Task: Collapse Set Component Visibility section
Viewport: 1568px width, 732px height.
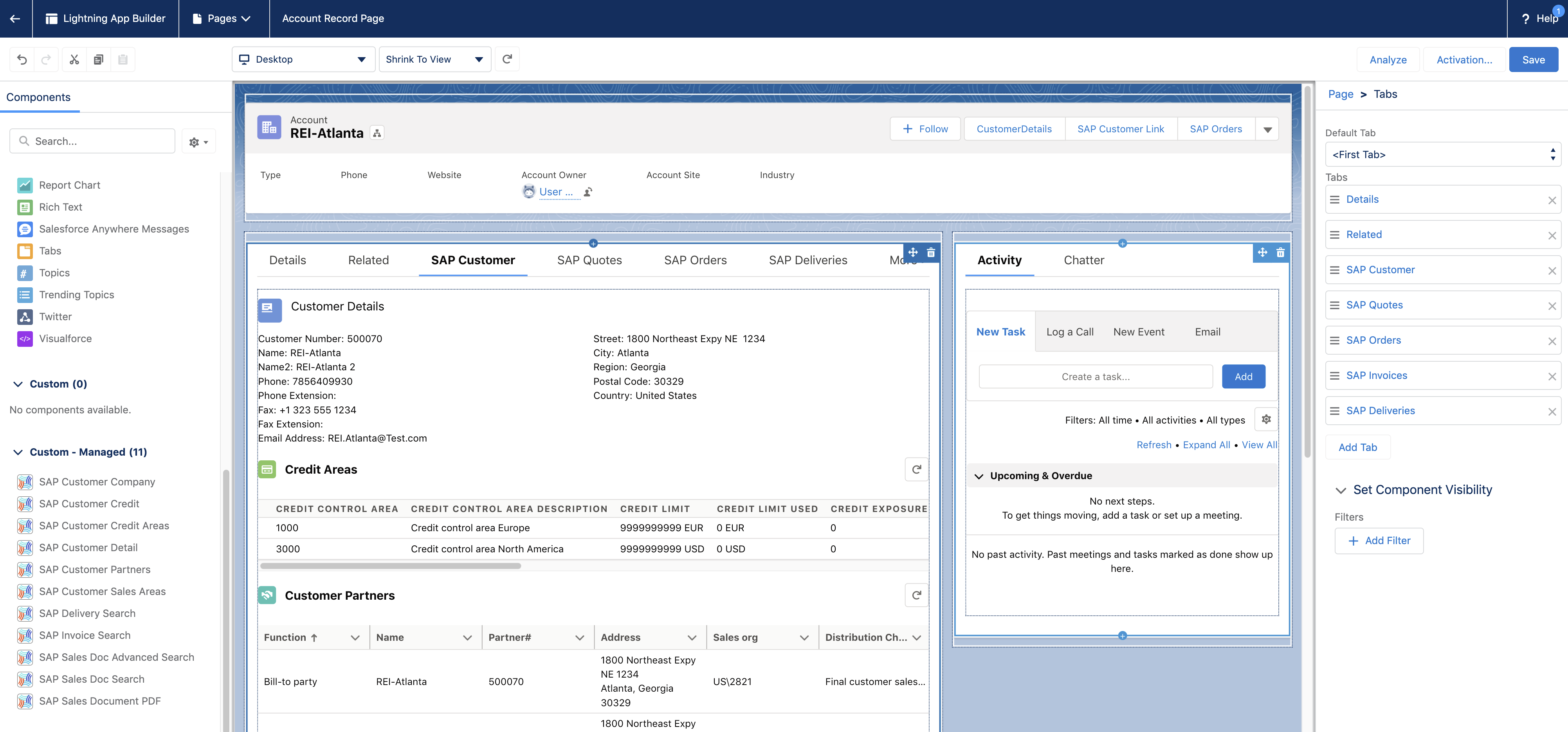Action: click(x=1340, y=490)
